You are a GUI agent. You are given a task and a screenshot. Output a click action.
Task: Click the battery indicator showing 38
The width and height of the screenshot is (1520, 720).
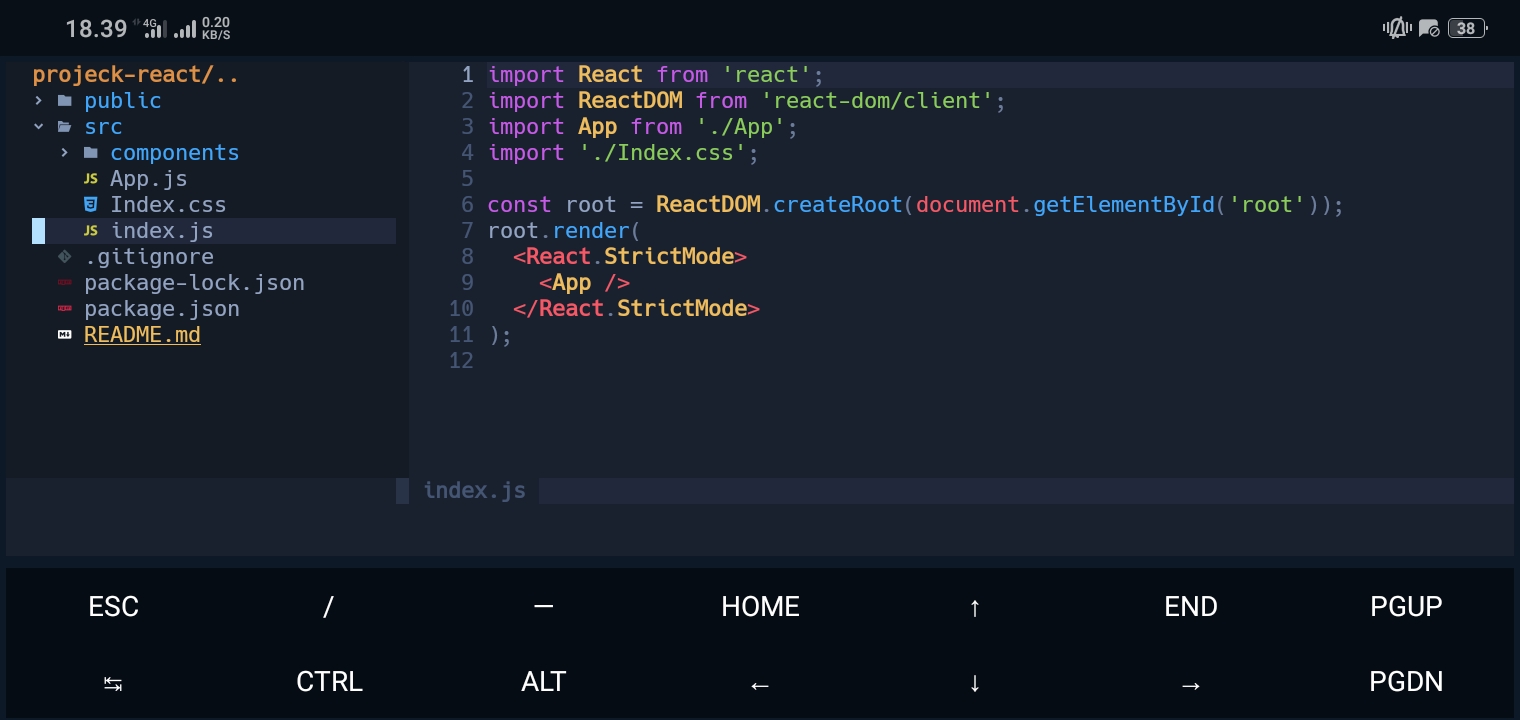pyautogui.click(x=1467, y=29)
